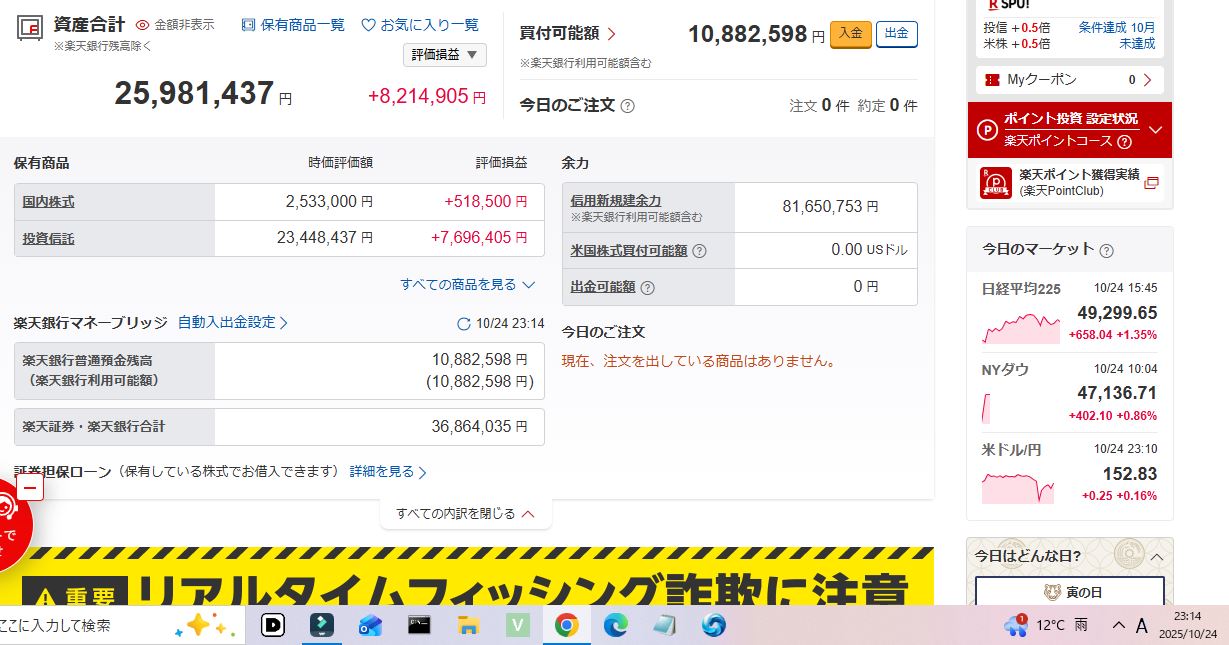This screenshot has width=1229, height=645.
Task: Expand すべての商品を見る
Action: tap(468, 285)
